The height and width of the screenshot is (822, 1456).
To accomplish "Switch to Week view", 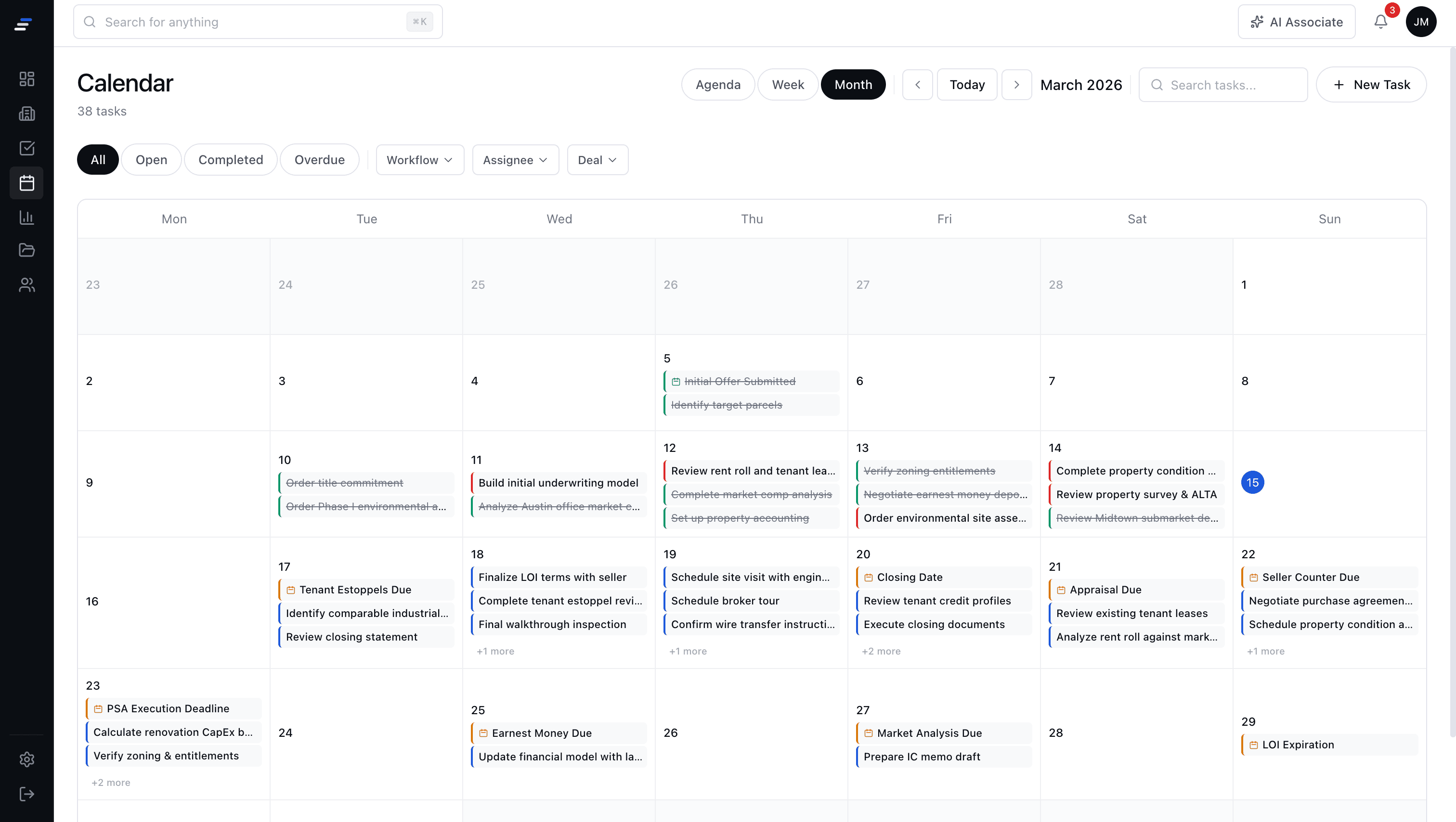I will tap(788, 85).
